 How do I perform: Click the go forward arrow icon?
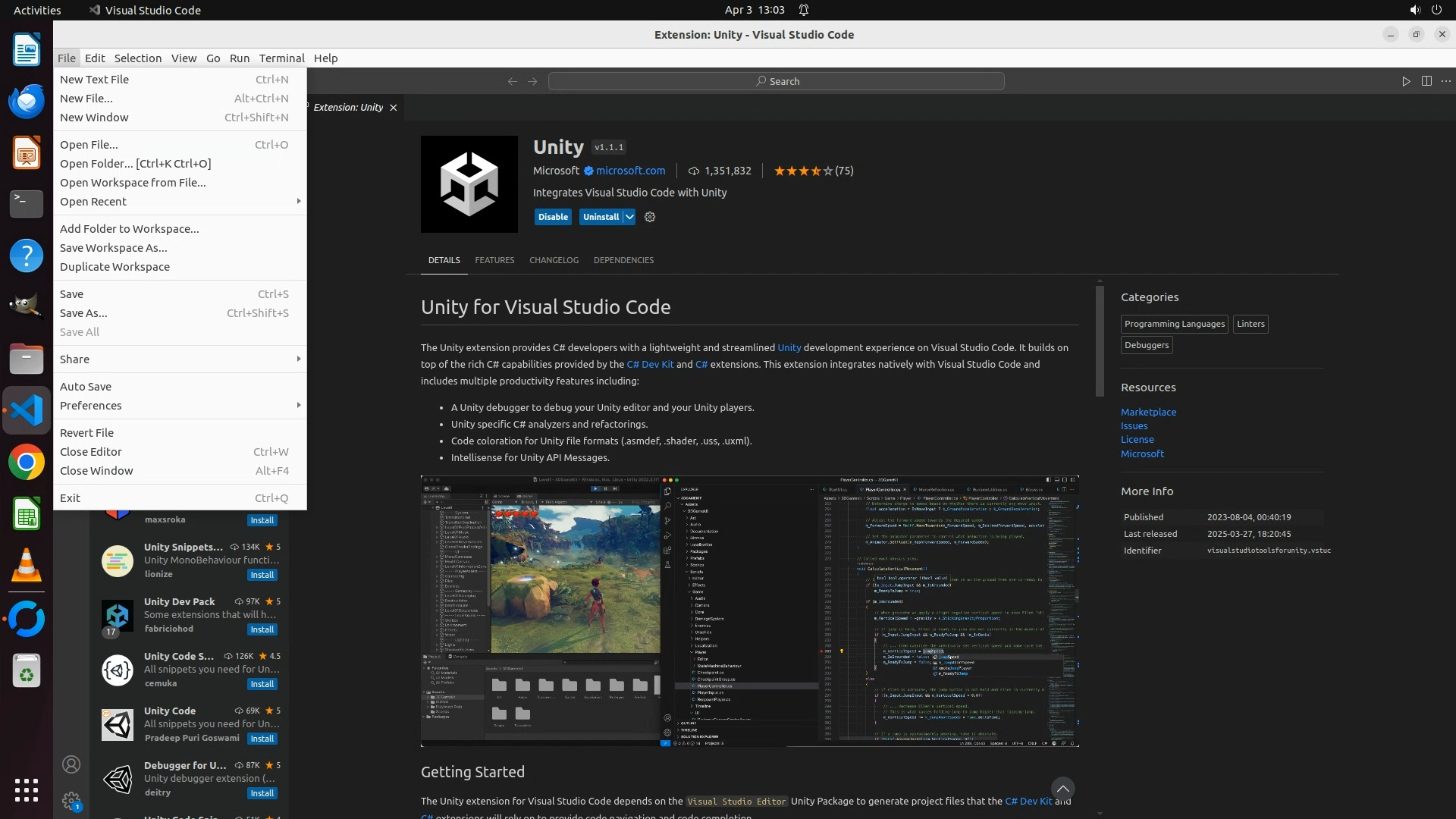532,81
